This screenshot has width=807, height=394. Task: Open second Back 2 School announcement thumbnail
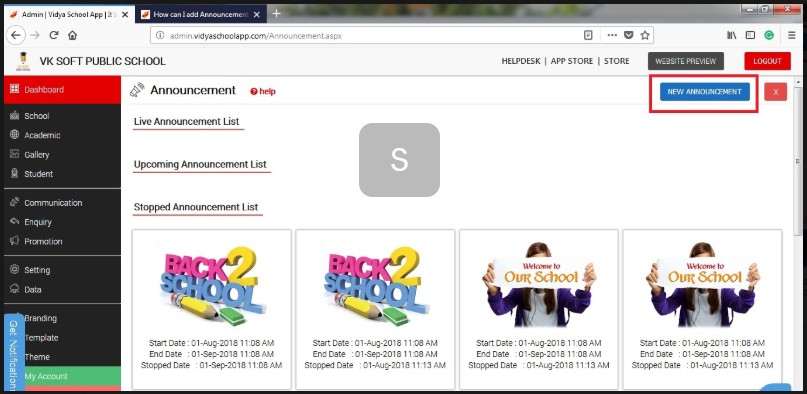coord(376,287)
